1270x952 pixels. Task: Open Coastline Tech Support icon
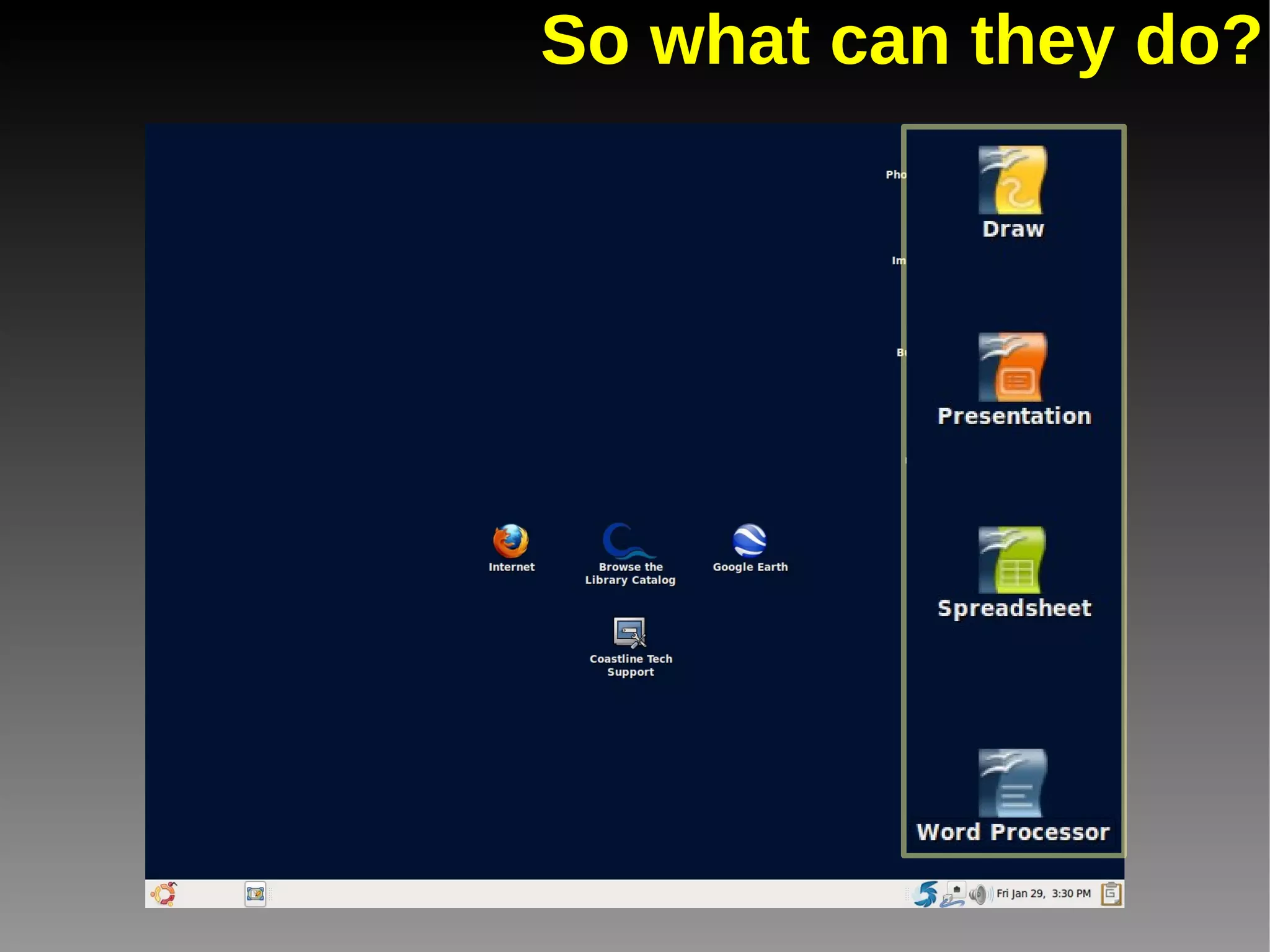click(629, 632)
